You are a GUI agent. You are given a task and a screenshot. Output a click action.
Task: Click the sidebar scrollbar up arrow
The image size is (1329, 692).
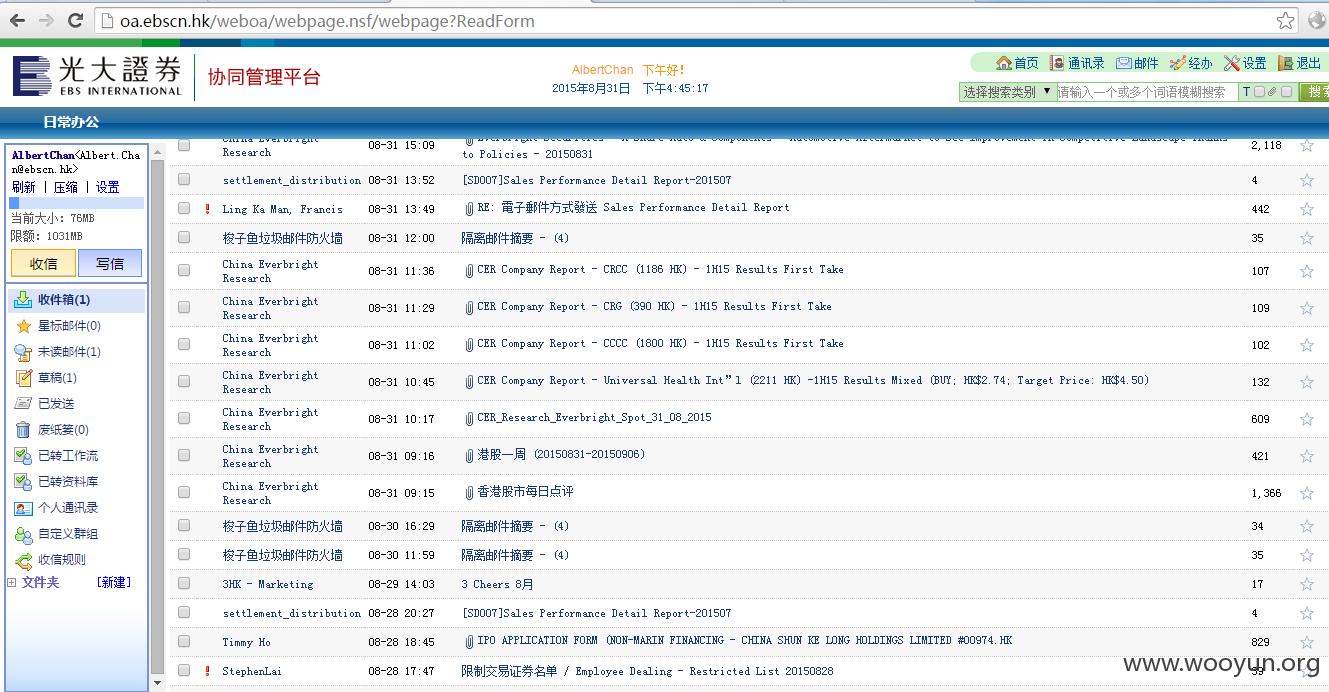pyautogui.click(x=157, y=150)
